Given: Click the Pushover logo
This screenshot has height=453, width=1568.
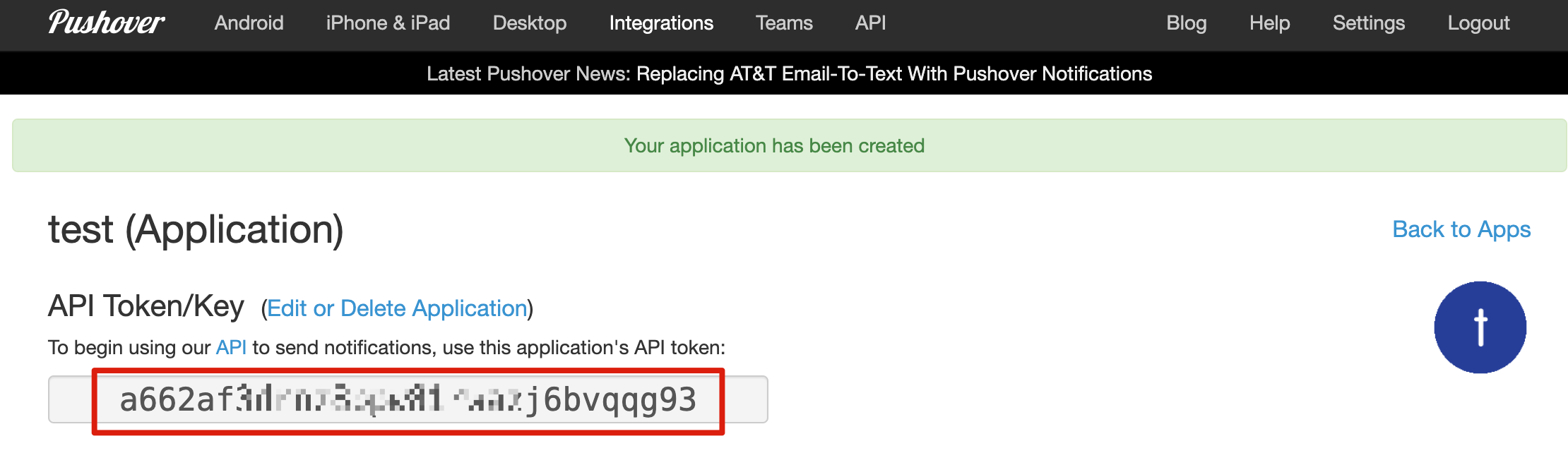Looking at the screenshot, I should [107, 23].
